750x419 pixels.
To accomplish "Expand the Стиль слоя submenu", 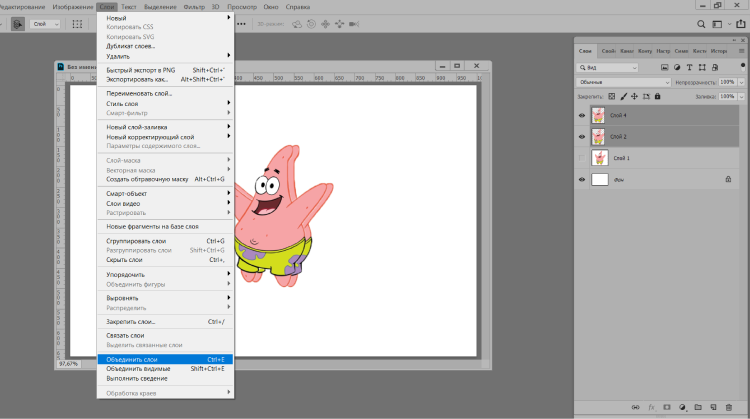I will click(165, 103).
